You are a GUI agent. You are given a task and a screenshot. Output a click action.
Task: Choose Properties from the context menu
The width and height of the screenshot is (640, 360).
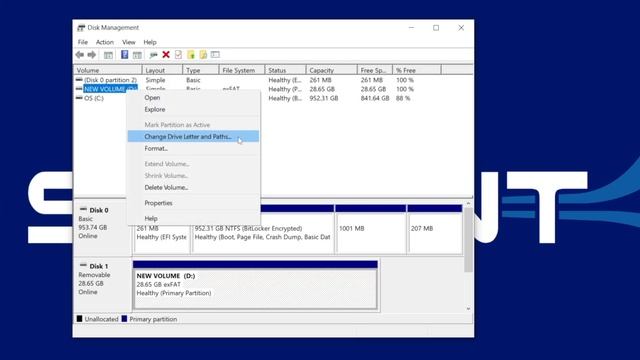point(193,203)
